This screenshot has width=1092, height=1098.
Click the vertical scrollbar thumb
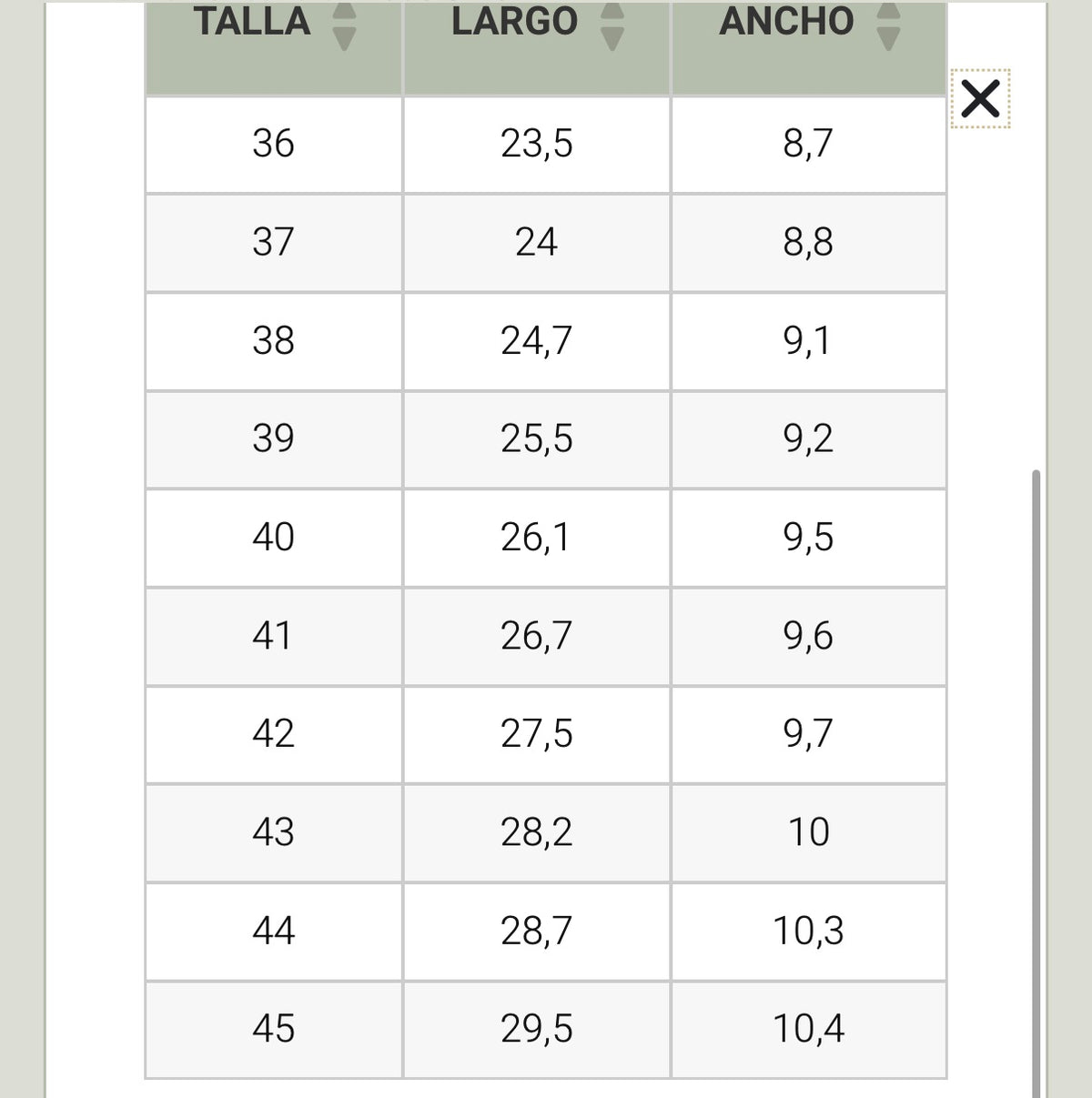[1036, 782]
